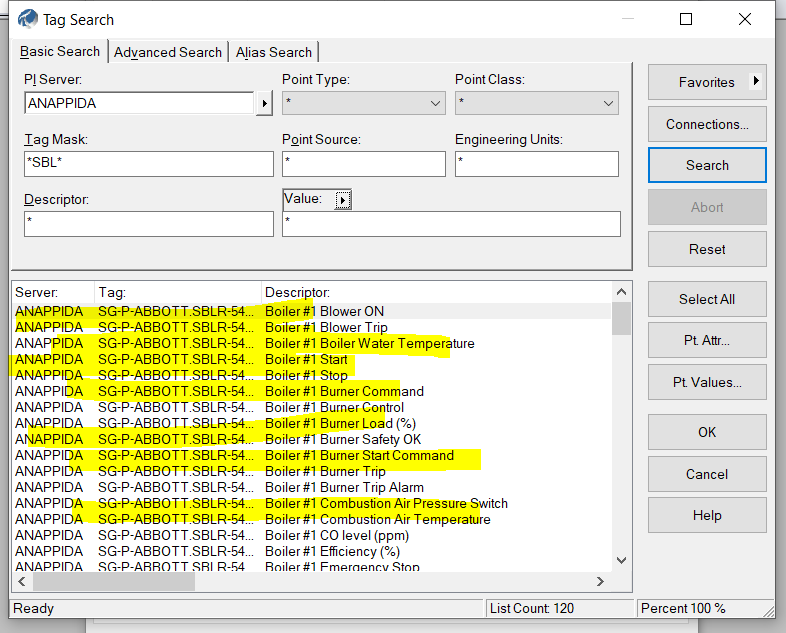Select the row whose descriptor is exactly 'Boiler #1 Burner Trip'
Image resolution: width=786 pixels, height=633 pixels.
click(312, 472)
